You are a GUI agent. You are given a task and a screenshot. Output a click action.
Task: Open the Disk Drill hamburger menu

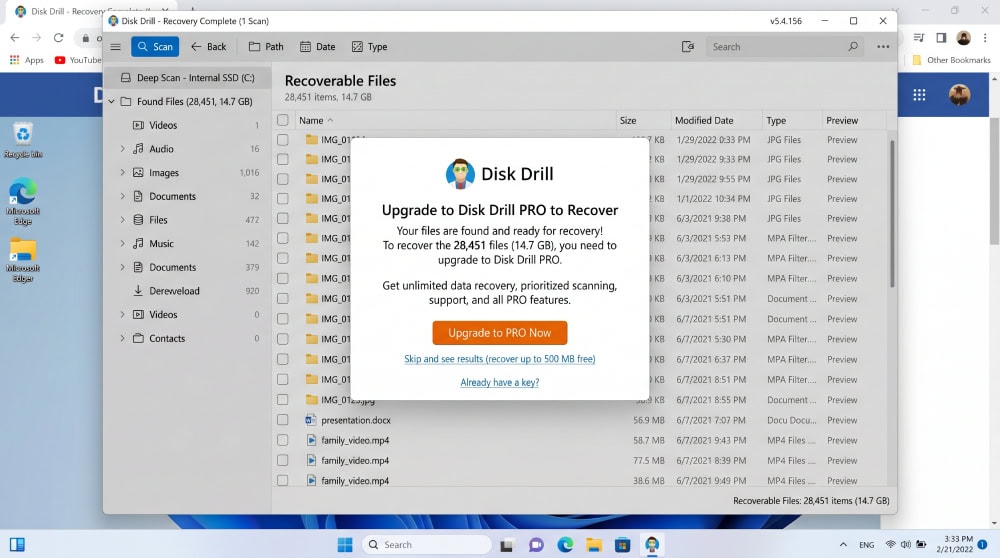115,47
